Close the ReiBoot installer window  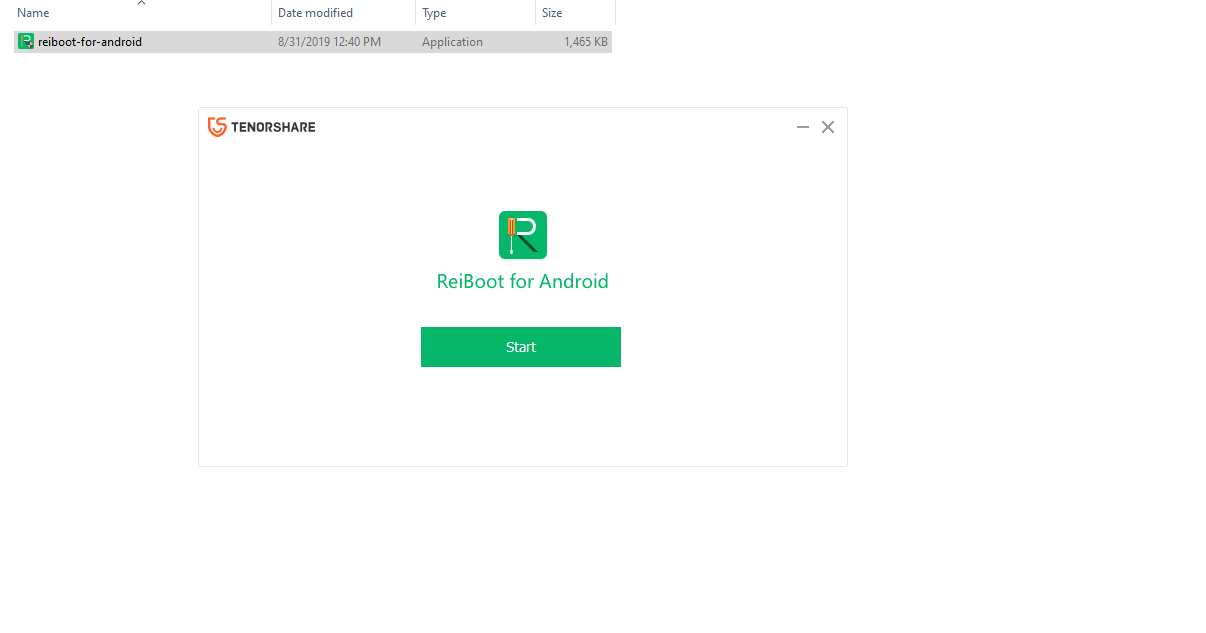828,127
